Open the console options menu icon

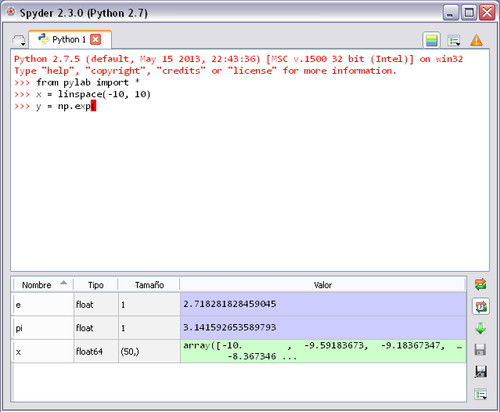454,41
